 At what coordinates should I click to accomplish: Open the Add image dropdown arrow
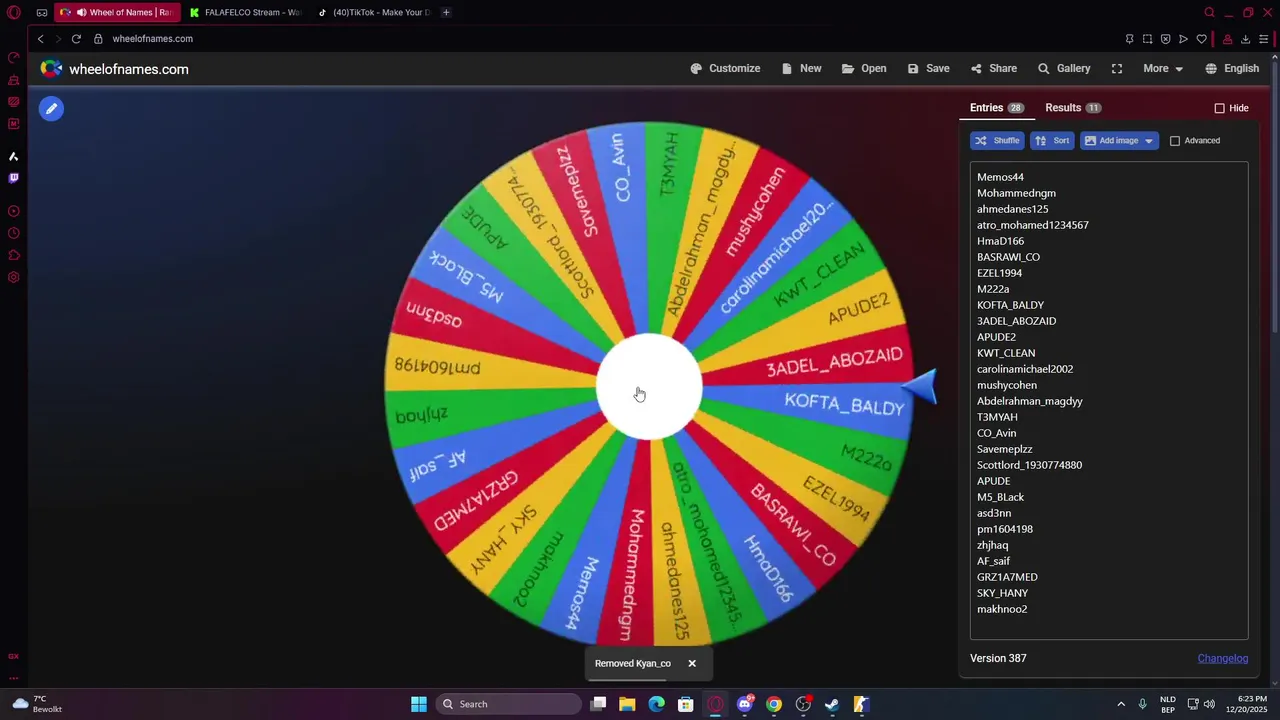tap(1149, 141)
